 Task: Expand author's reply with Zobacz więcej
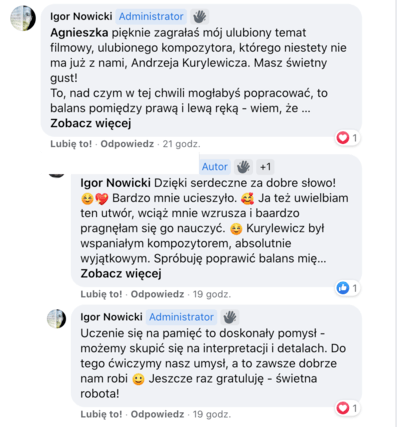coord(121,274)
